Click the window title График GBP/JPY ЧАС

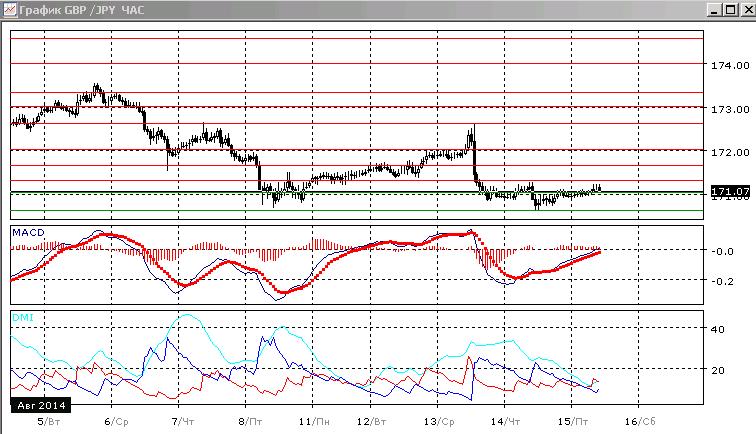coord(81,10)
